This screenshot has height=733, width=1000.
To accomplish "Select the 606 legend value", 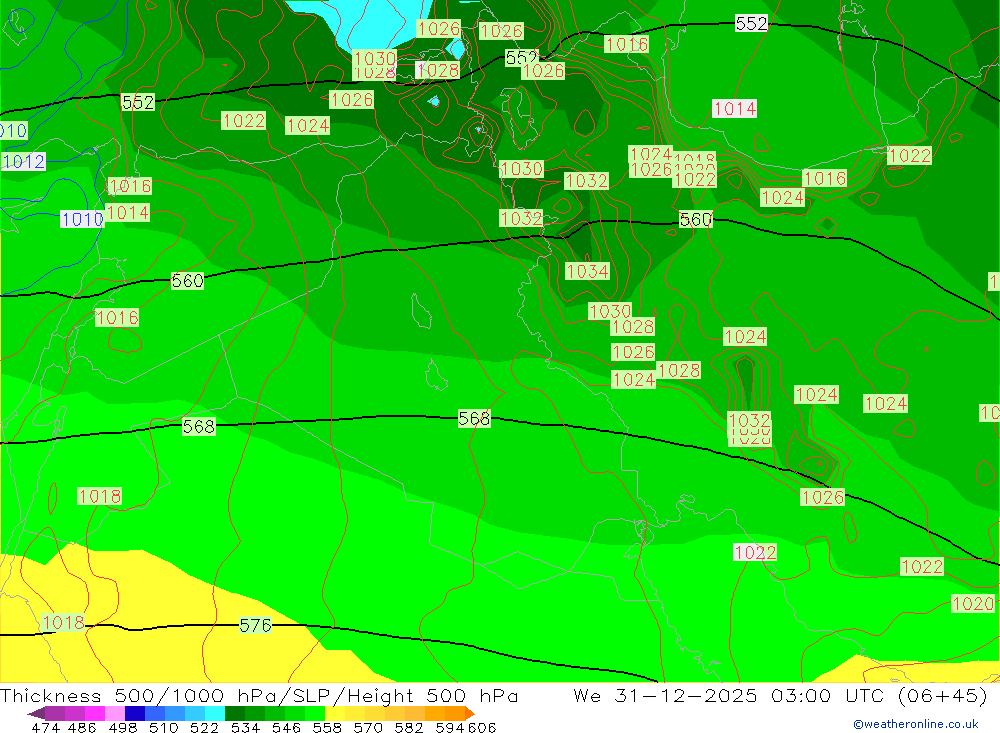I will click(482, 727).
